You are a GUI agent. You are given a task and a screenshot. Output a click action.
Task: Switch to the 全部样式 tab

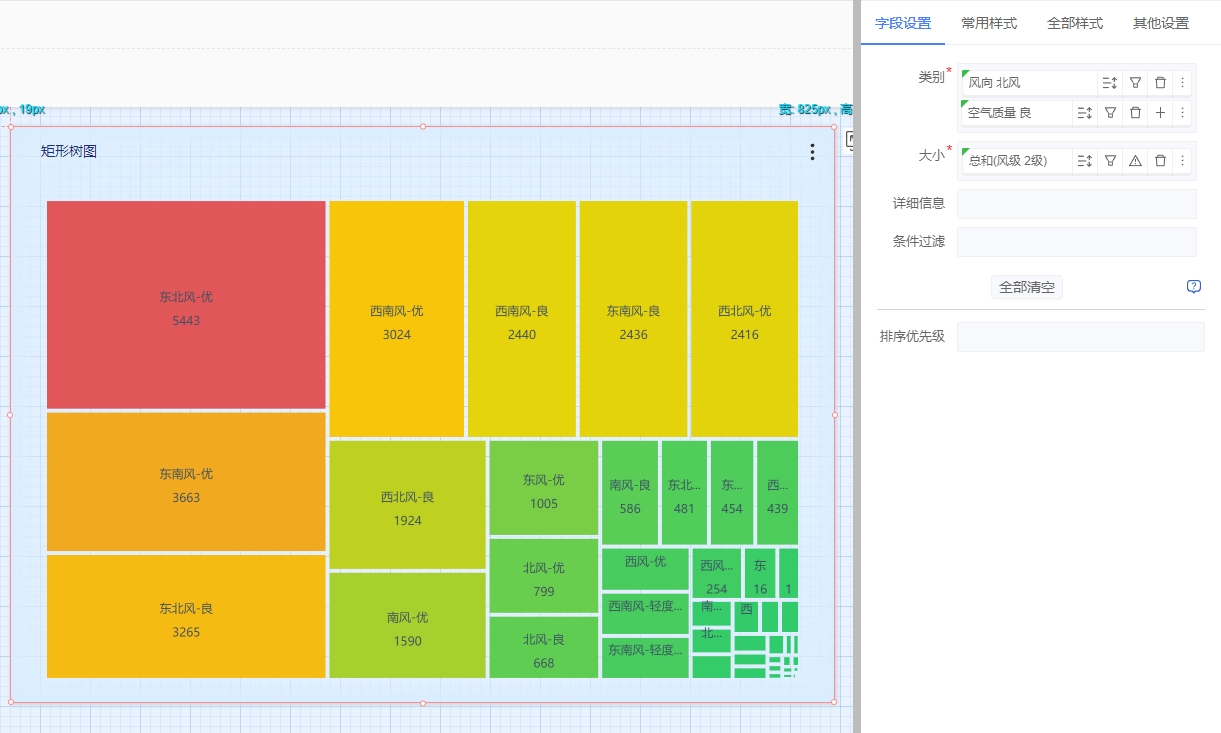tap(1075, 23)
